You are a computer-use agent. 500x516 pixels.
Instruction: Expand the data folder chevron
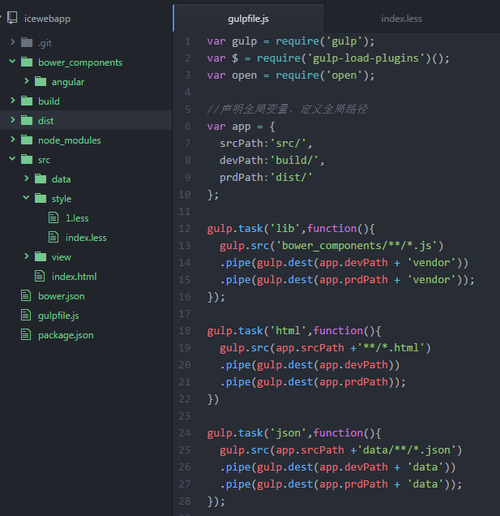click(26, 178)
